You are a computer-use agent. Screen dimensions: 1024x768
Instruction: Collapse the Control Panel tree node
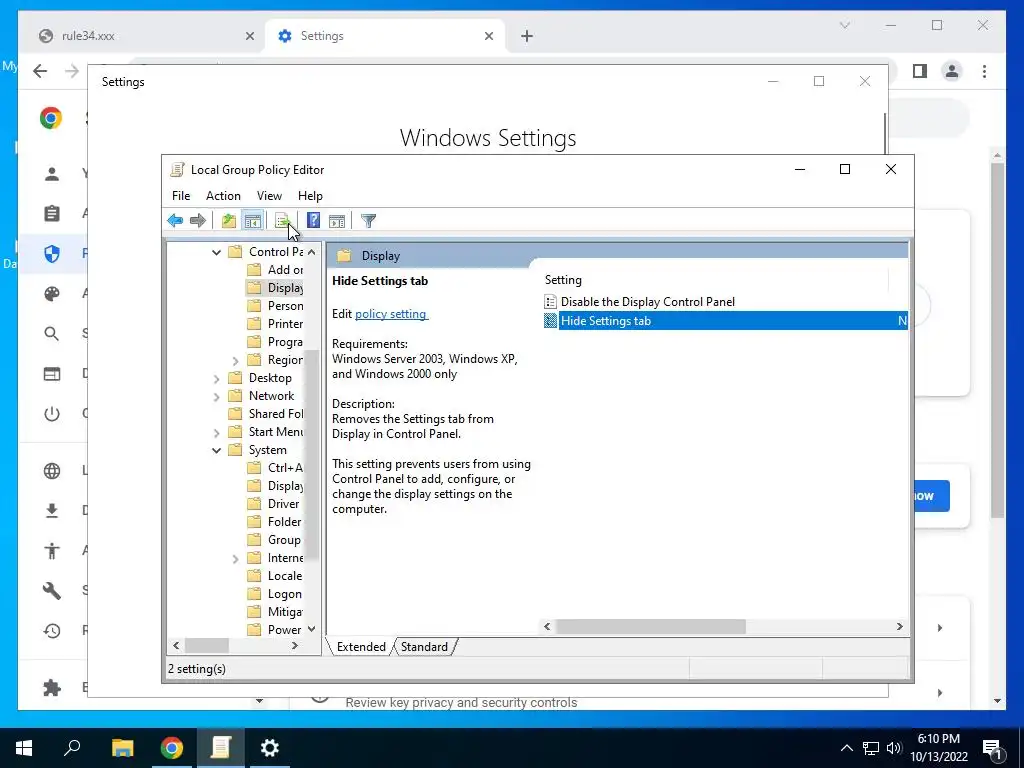click(x=216, y=252)
